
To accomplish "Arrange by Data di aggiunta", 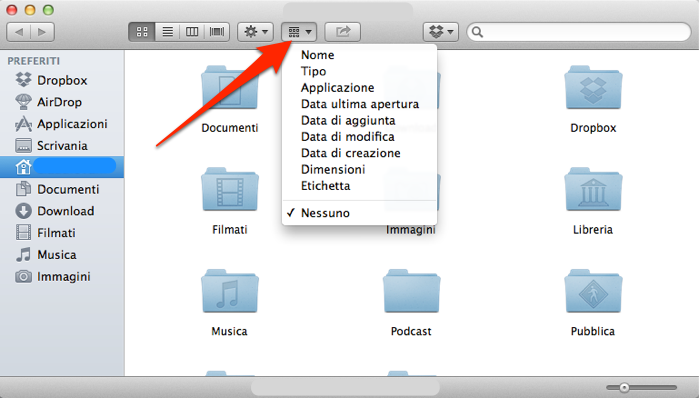I will click(x=359, y=120).
